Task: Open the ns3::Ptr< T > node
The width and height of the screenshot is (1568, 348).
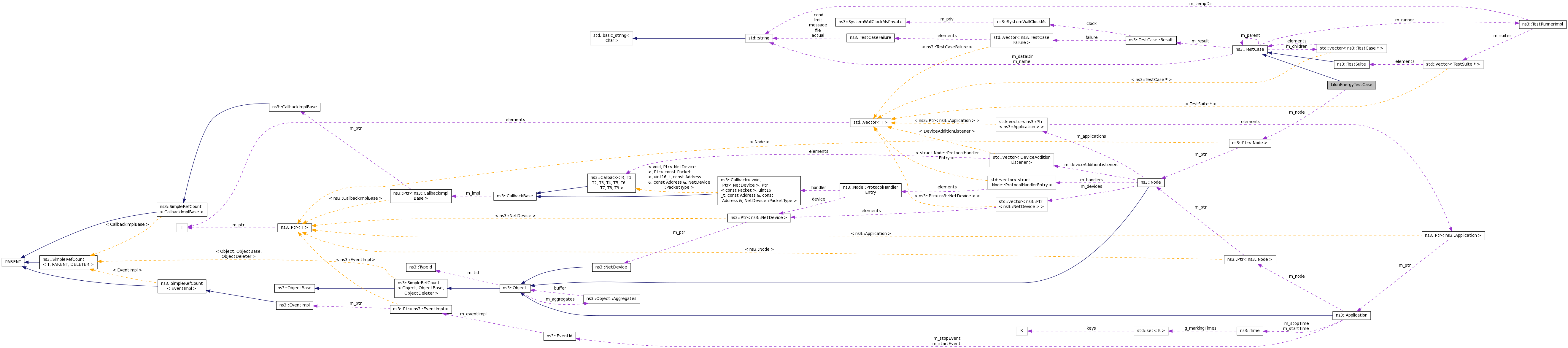Action: click(x=295, y=228)
